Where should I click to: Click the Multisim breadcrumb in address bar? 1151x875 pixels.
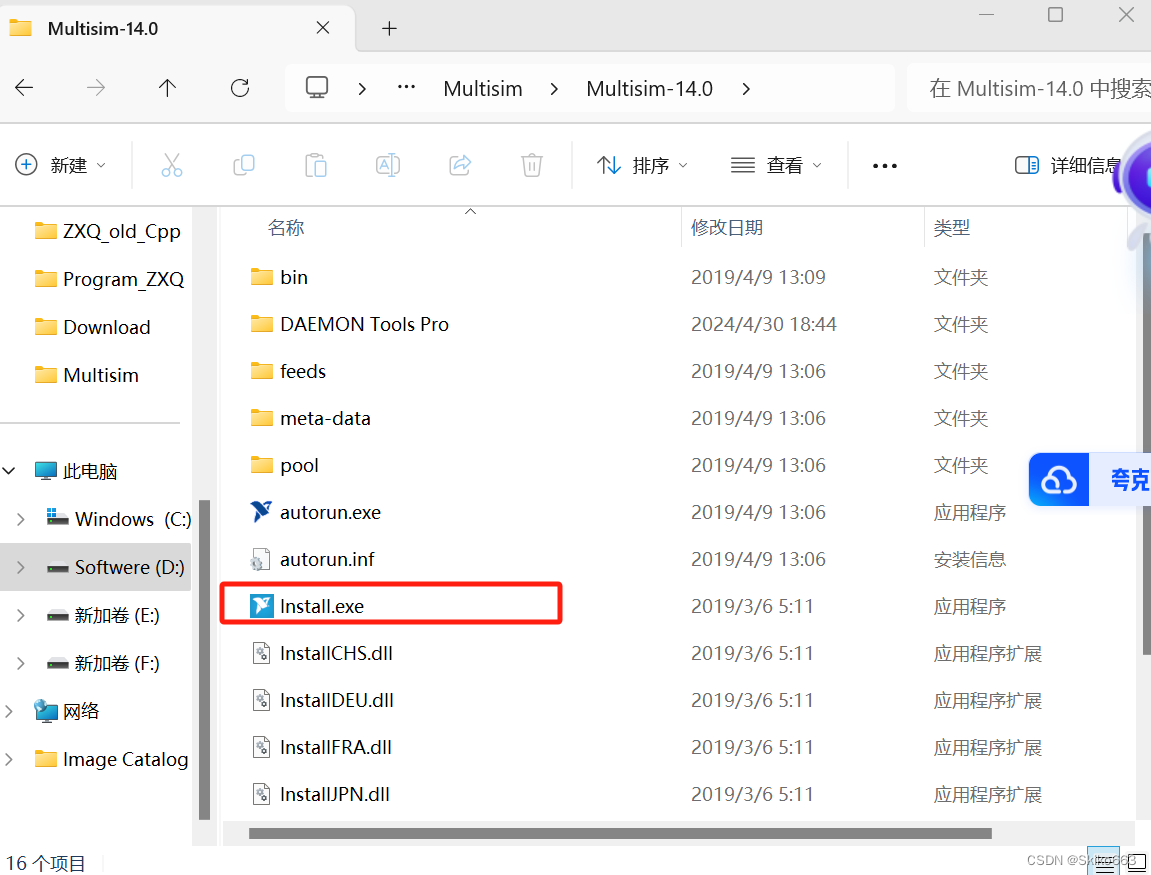(x=483, y=89)
